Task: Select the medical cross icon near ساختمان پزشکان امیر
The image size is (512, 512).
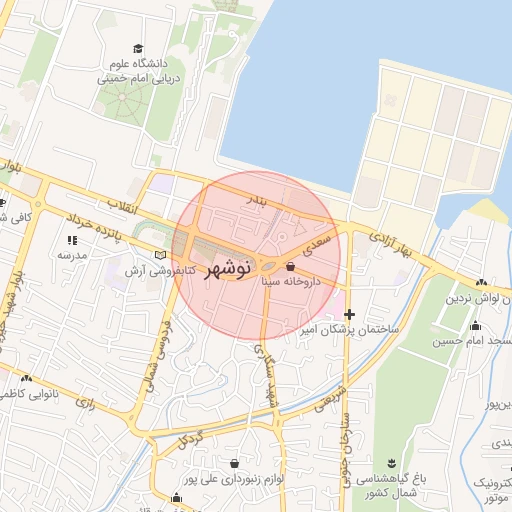Action: click(x=349, y=314)
